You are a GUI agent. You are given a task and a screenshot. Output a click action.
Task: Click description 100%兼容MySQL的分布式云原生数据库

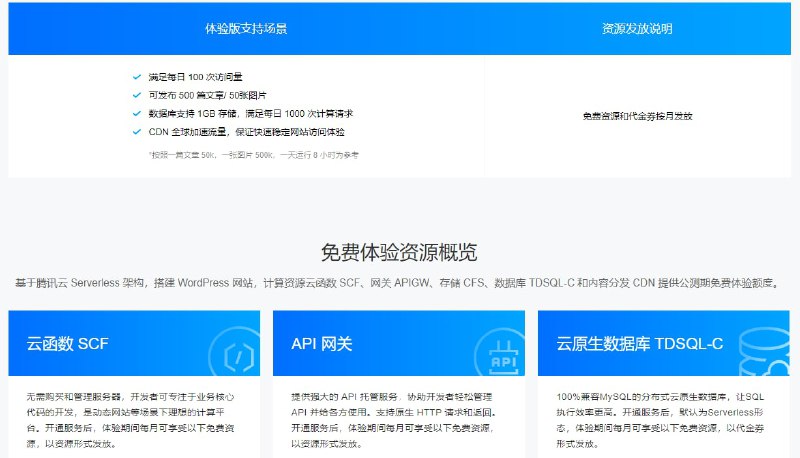click(x=660, y=420)
